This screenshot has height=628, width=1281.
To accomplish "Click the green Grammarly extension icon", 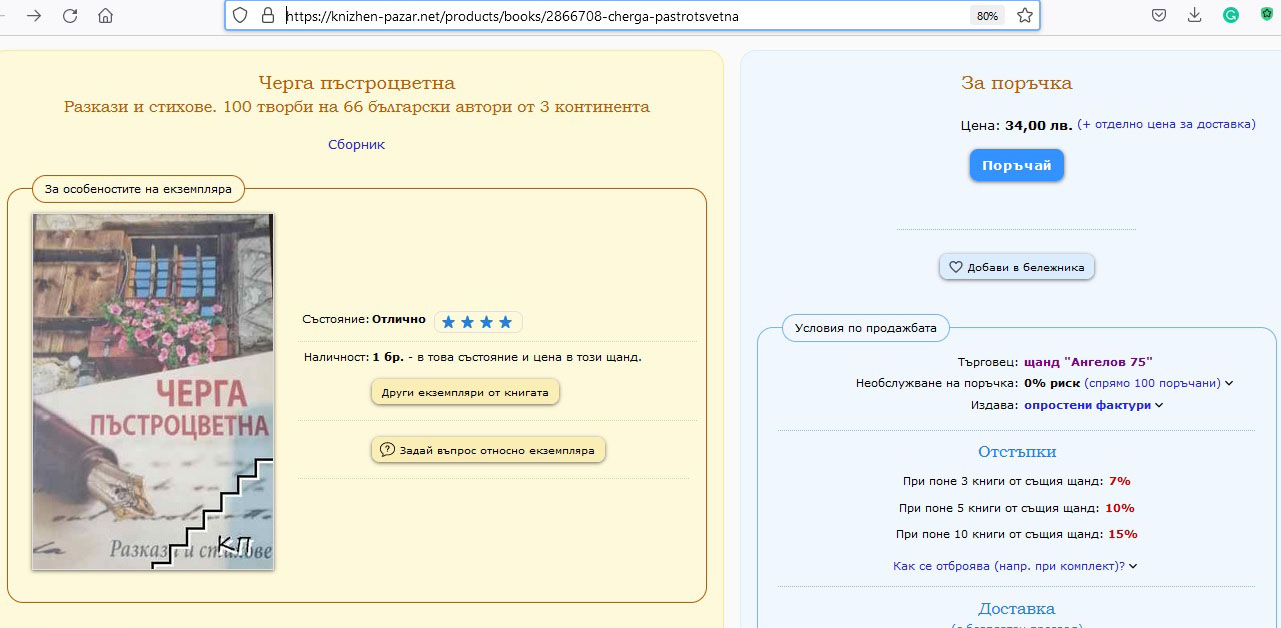I will (1231, 16).
